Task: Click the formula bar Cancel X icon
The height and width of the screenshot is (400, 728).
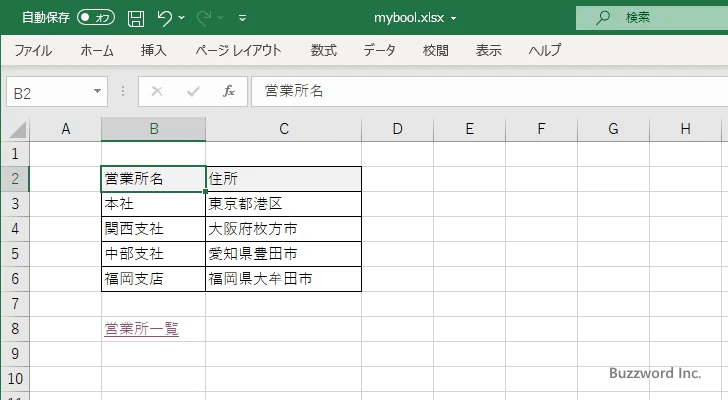Action: pos(156,91)
